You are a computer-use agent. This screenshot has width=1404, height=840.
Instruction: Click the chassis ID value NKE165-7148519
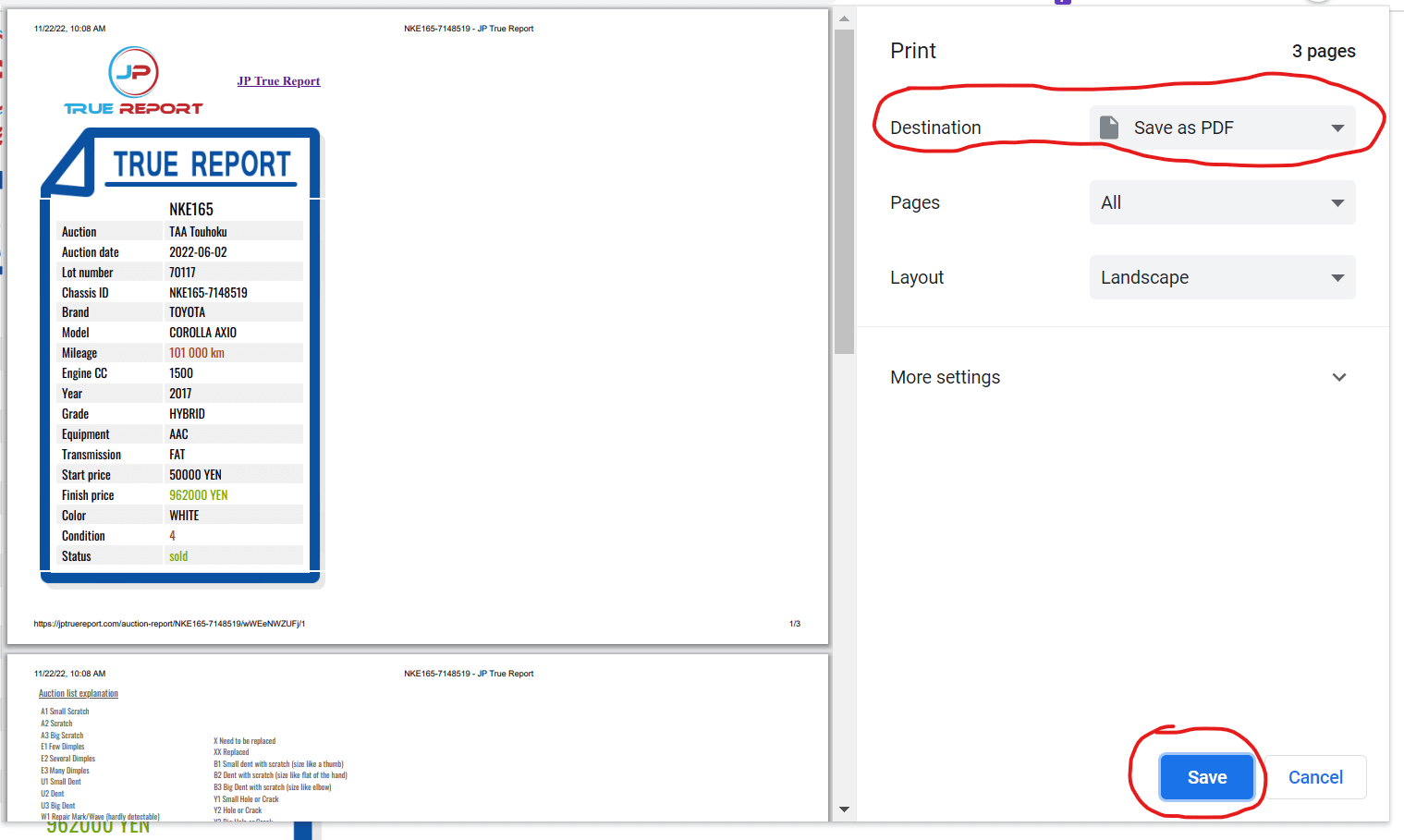click(208, 293)
